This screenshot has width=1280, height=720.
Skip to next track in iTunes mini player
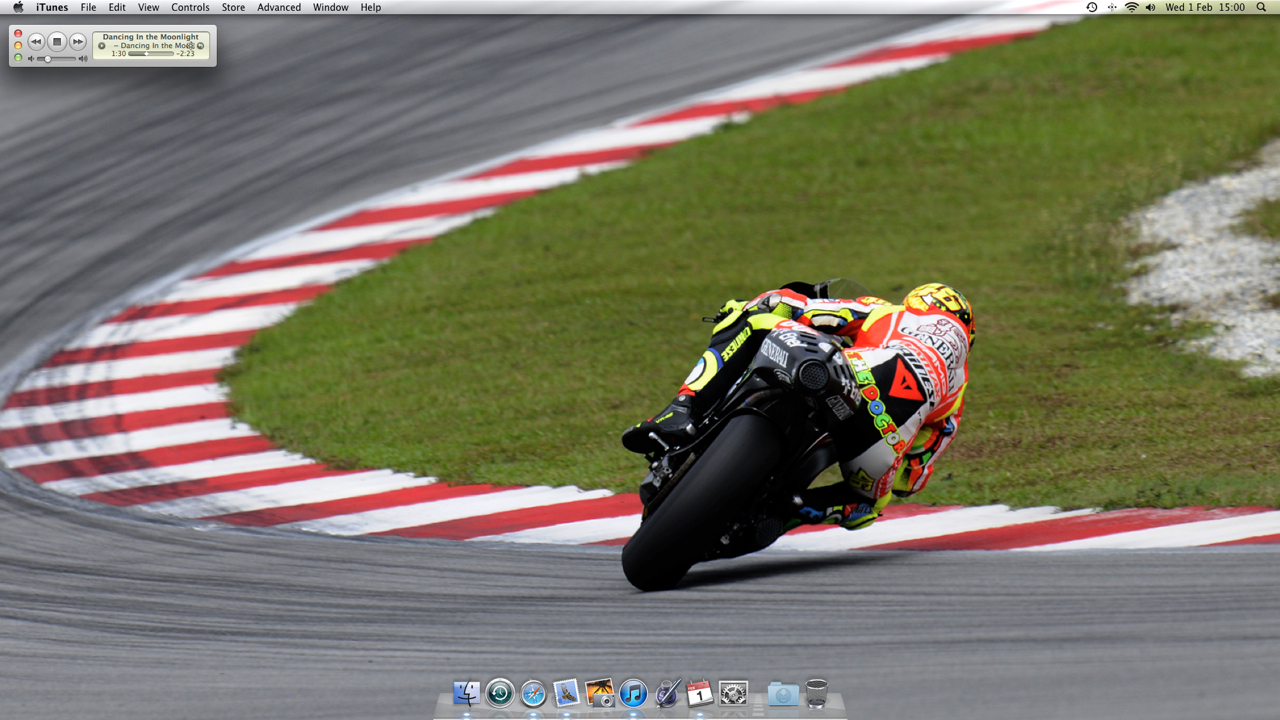(78, 42)
